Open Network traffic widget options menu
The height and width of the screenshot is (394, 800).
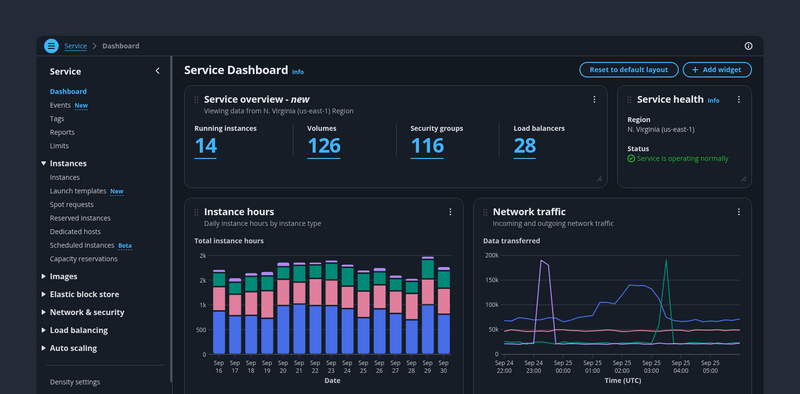[x=738, y=212]
